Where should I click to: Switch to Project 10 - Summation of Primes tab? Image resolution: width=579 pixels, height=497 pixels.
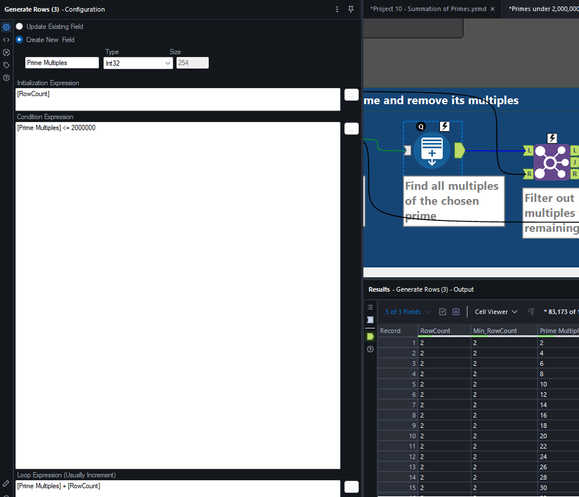[428, 9]
